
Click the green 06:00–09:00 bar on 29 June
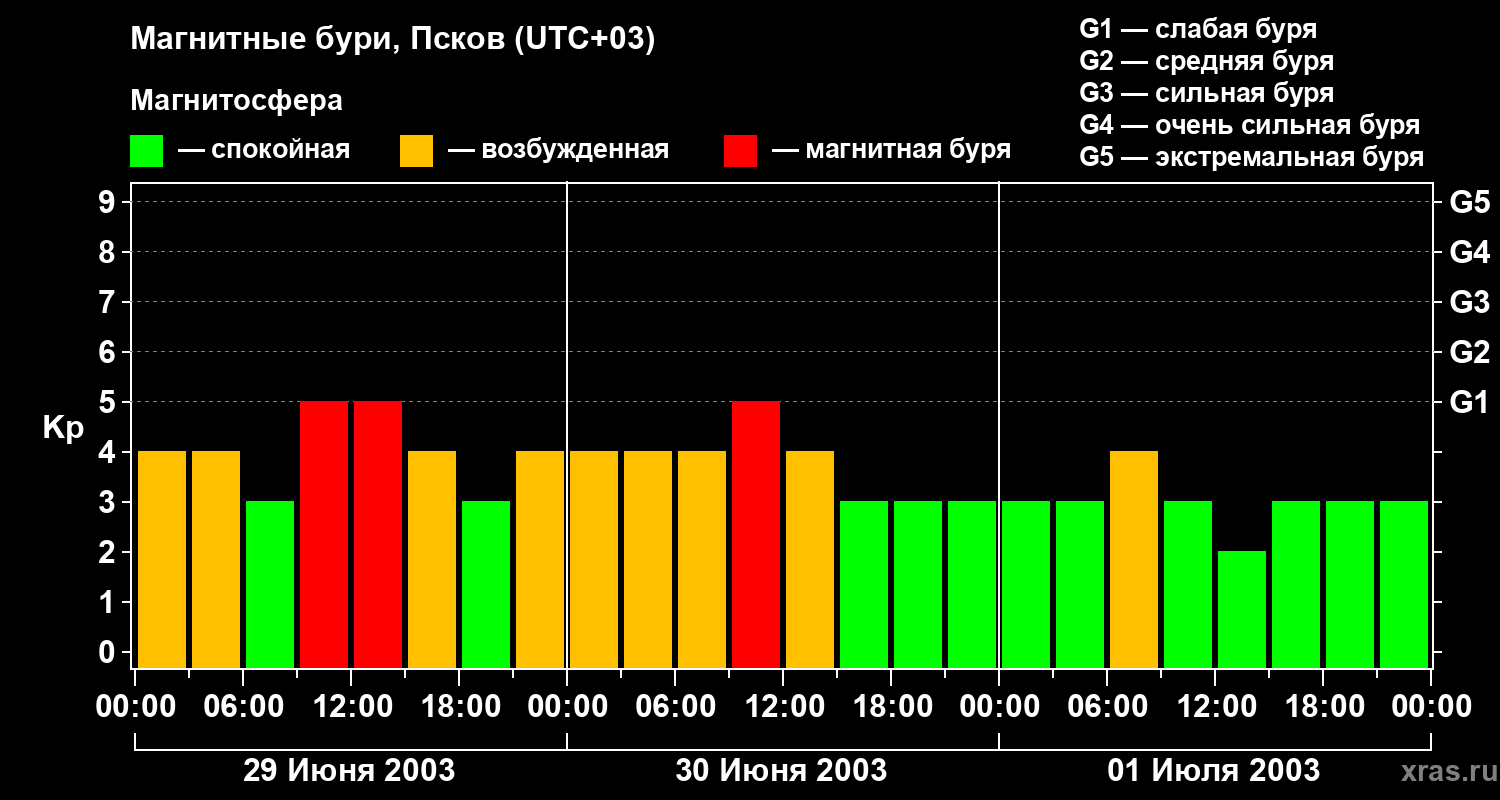pyautogui.click(x=270, y=585)
